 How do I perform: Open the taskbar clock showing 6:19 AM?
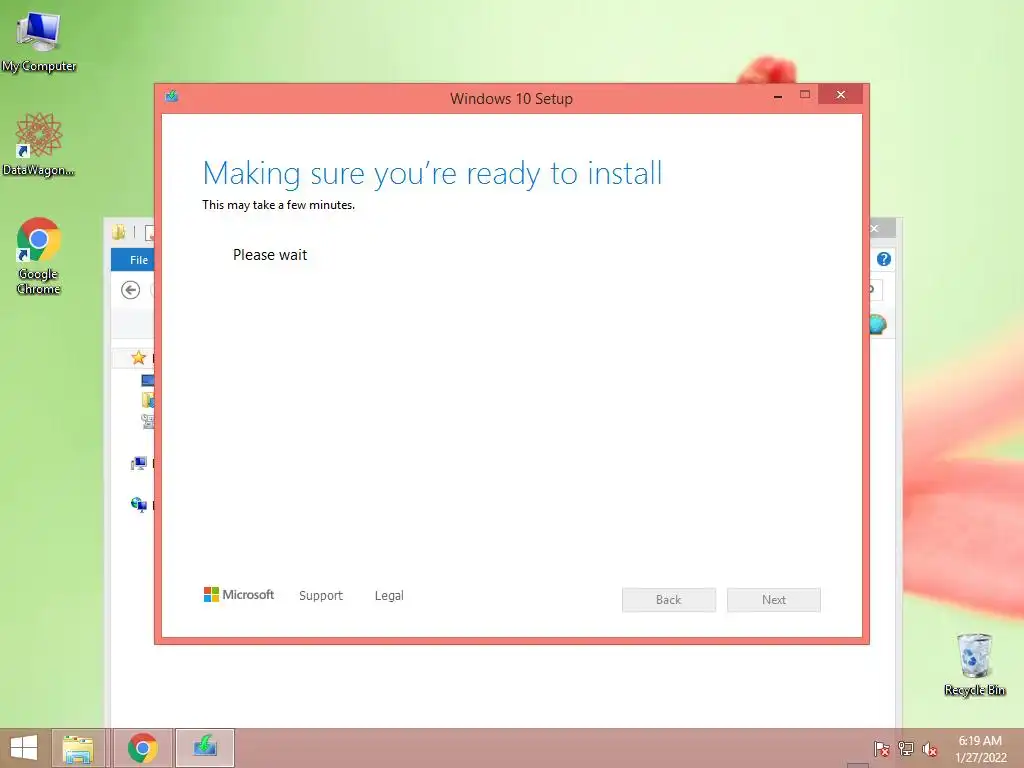click(x=980, y=749)
